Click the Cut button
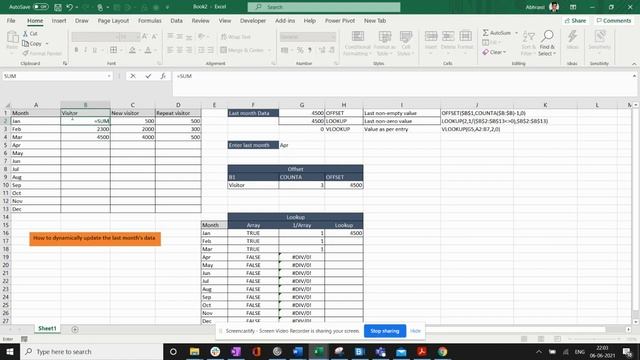This screenshot has height=360, width=640. (x=30, y=34)
